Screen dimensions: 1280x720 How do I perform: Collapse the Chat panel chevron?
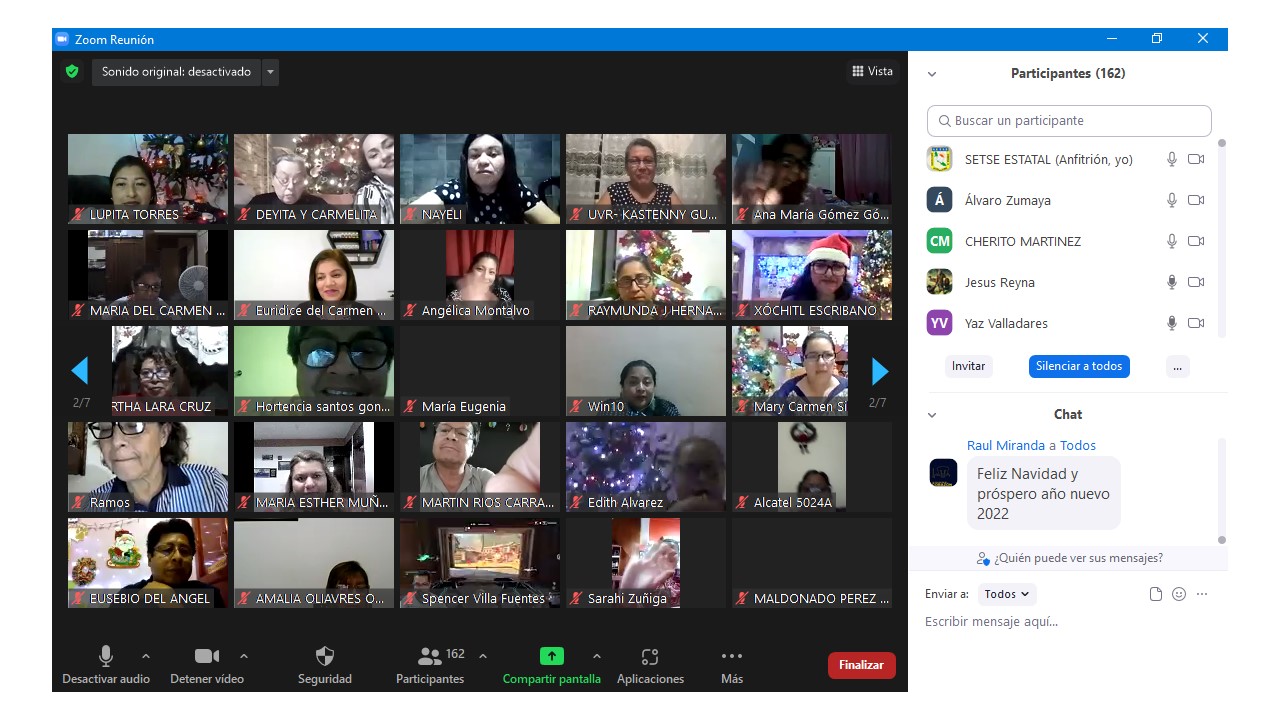tap(932, 415)
